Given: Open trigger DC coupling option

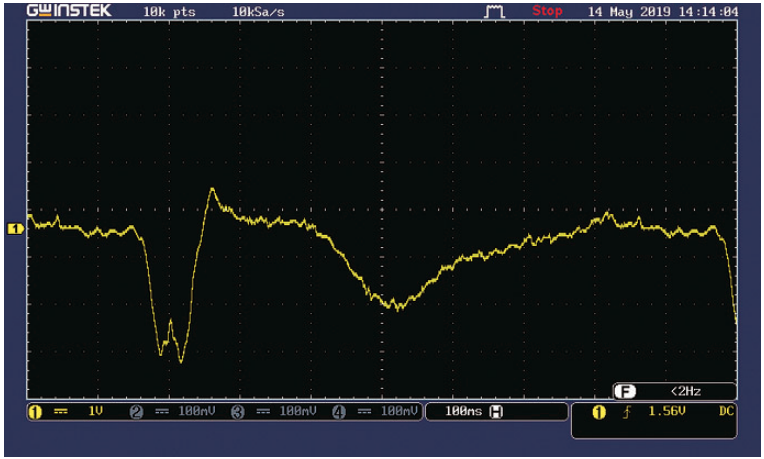Looking at the screenshot, I should coord(726,411).
